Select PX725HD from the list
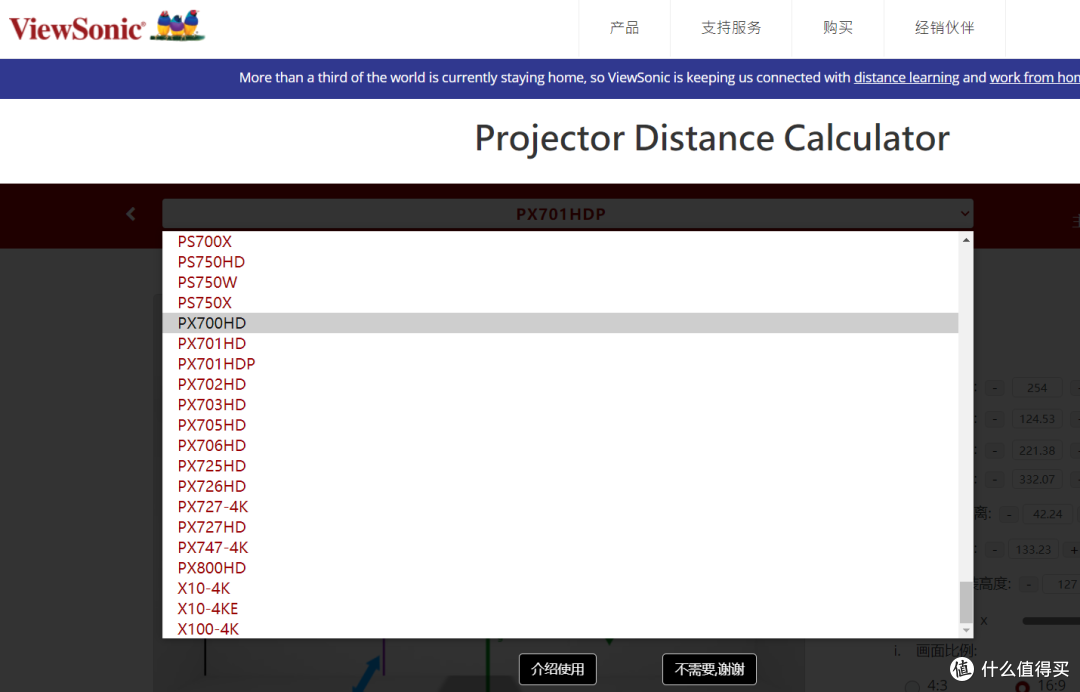 click(560, 466)
